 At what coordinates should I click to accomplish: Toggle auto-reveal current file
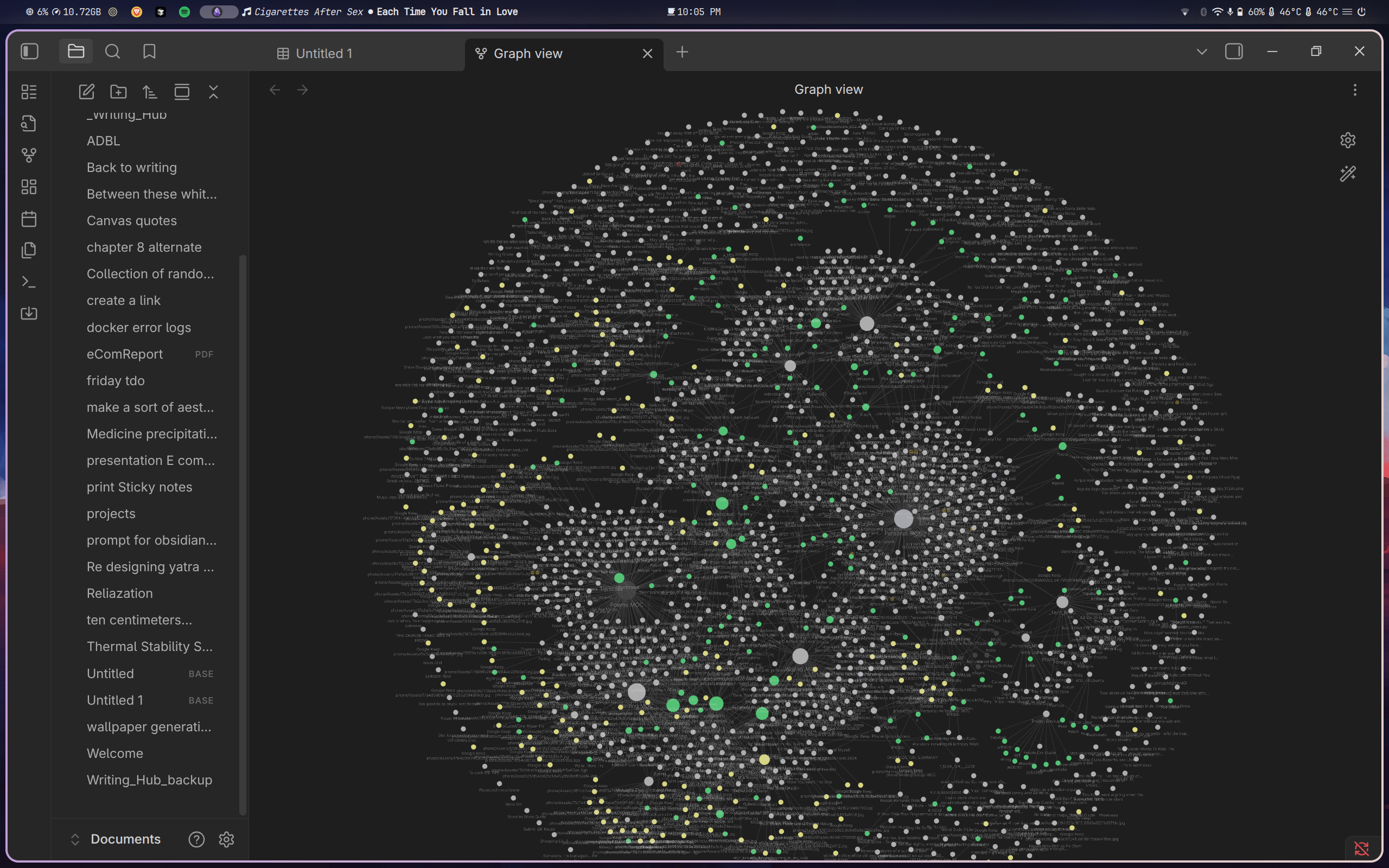click(x=181, y=92)
